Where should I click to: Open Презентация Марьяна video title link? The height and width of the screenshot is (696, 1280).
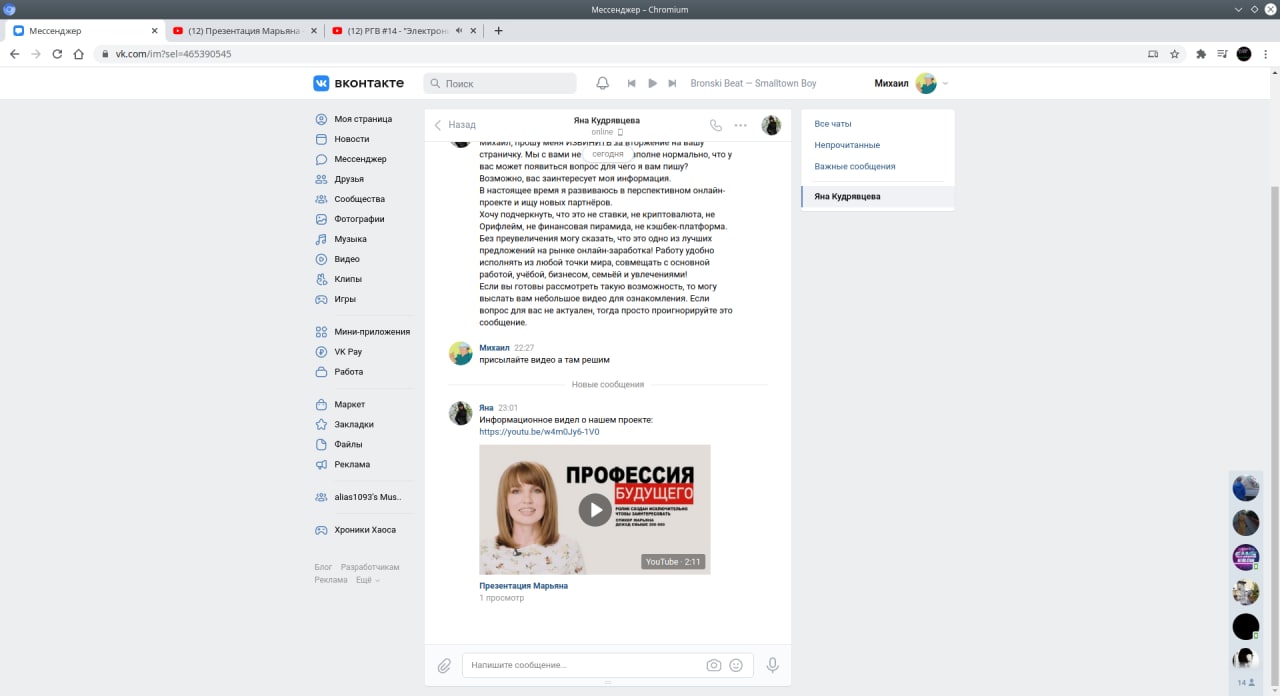(x=523, y=586)
